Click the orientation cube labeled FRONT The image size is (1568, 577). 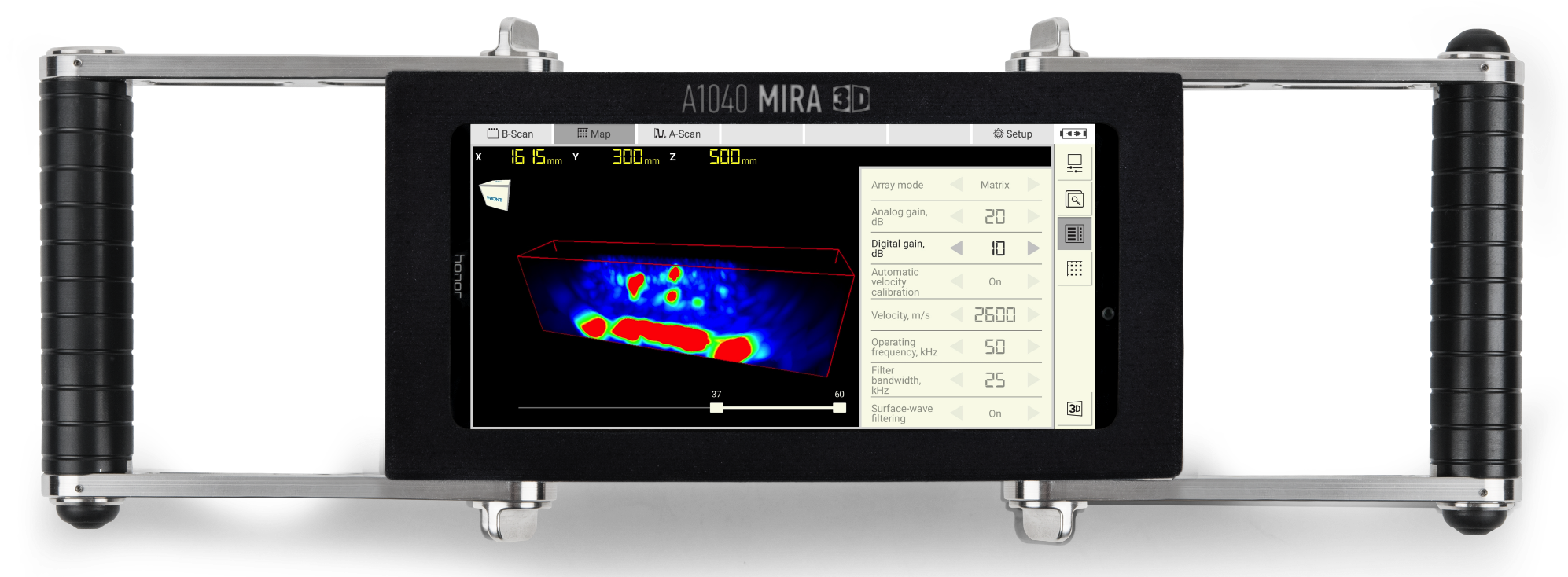[x=495, y=195]
